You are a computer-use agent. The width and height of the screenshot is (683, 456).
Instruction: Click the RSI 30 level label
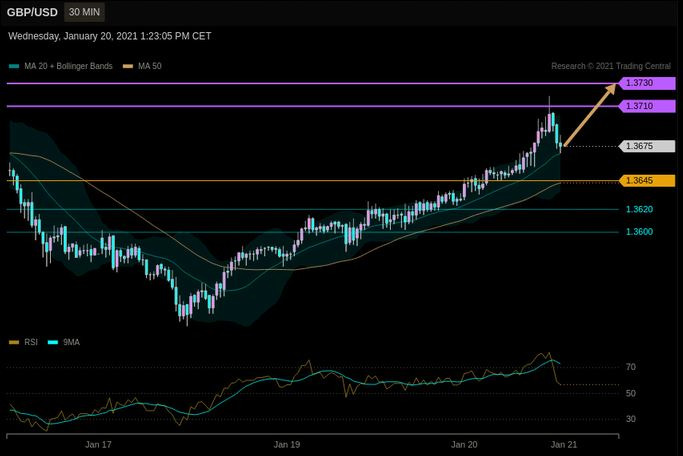(x=631, y=419)
